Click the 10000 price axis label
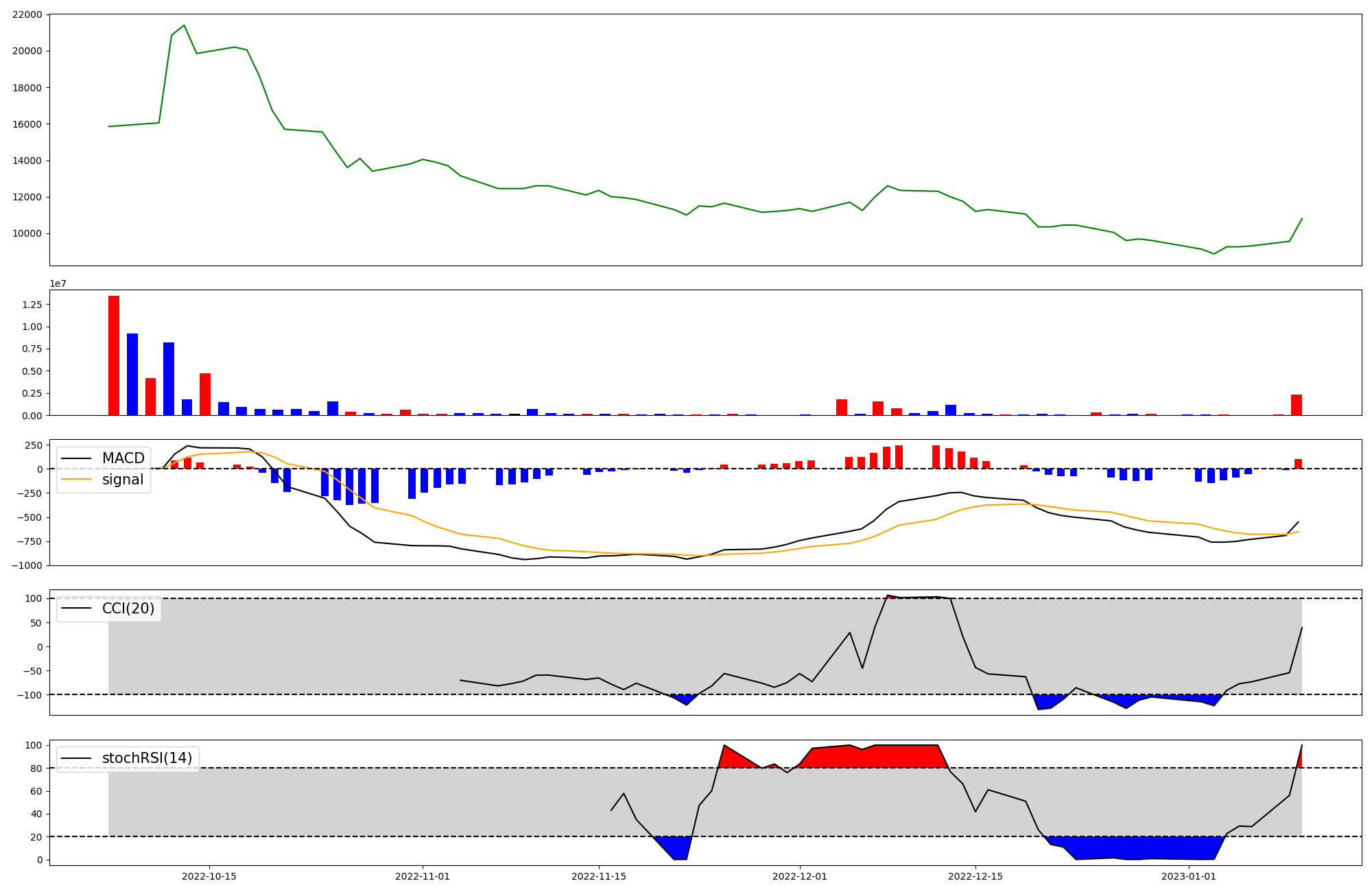Screen dimensions: 1372x892 click(27, 233)
